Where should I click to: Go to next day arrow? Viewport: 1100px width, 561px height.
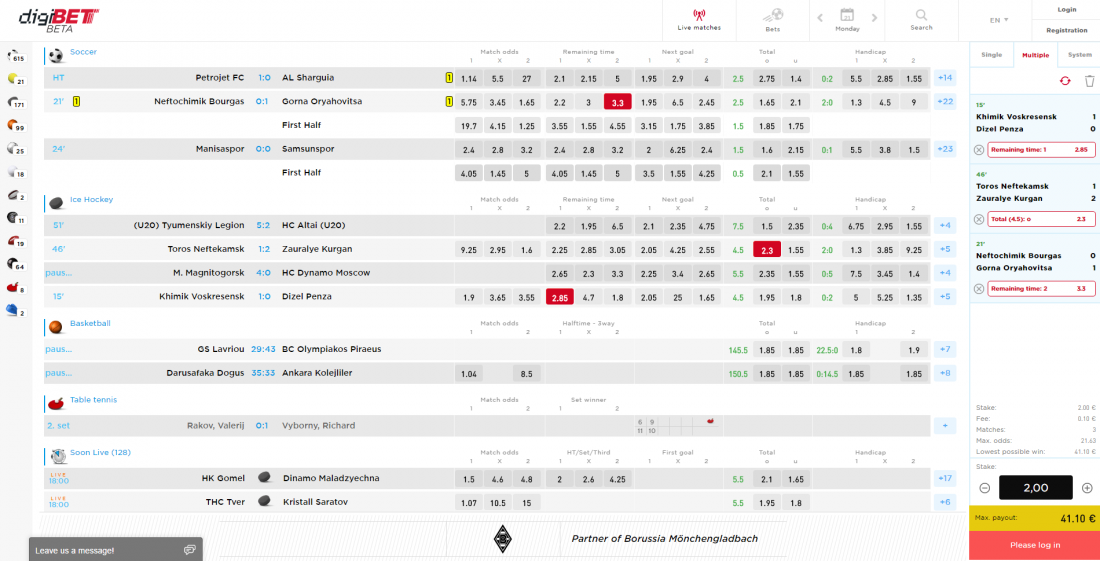click(x=875, y=18)
